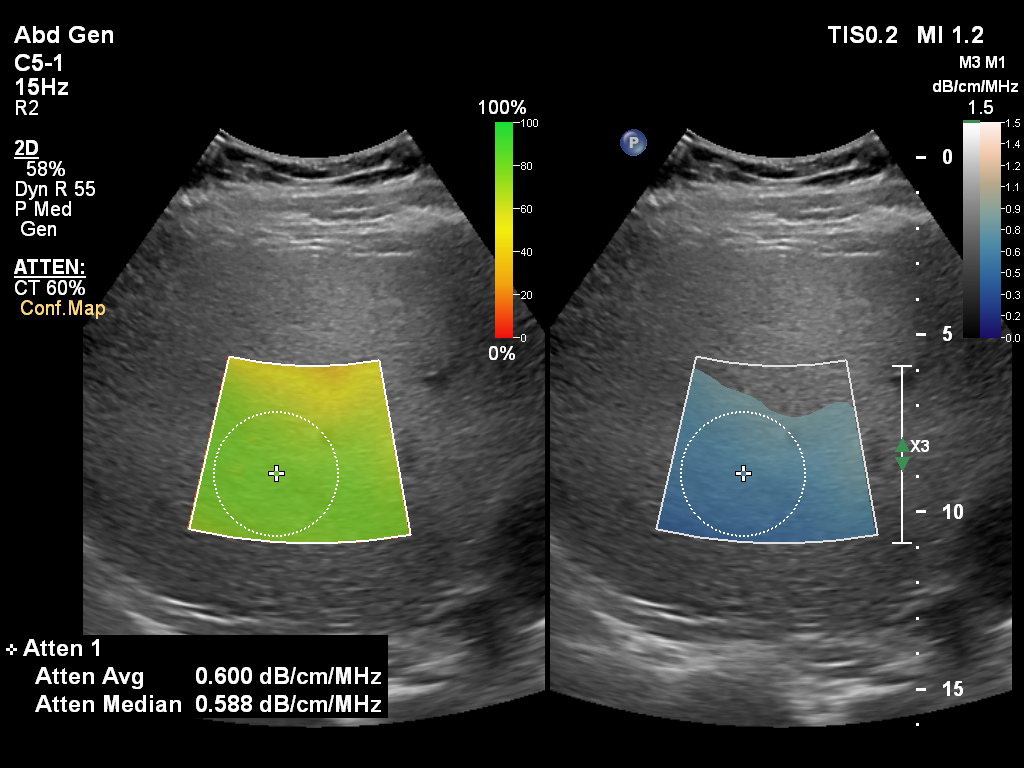The image size is (1024, 768).
Task: Click the green arrows beside X3
Action: pos(902,454)
